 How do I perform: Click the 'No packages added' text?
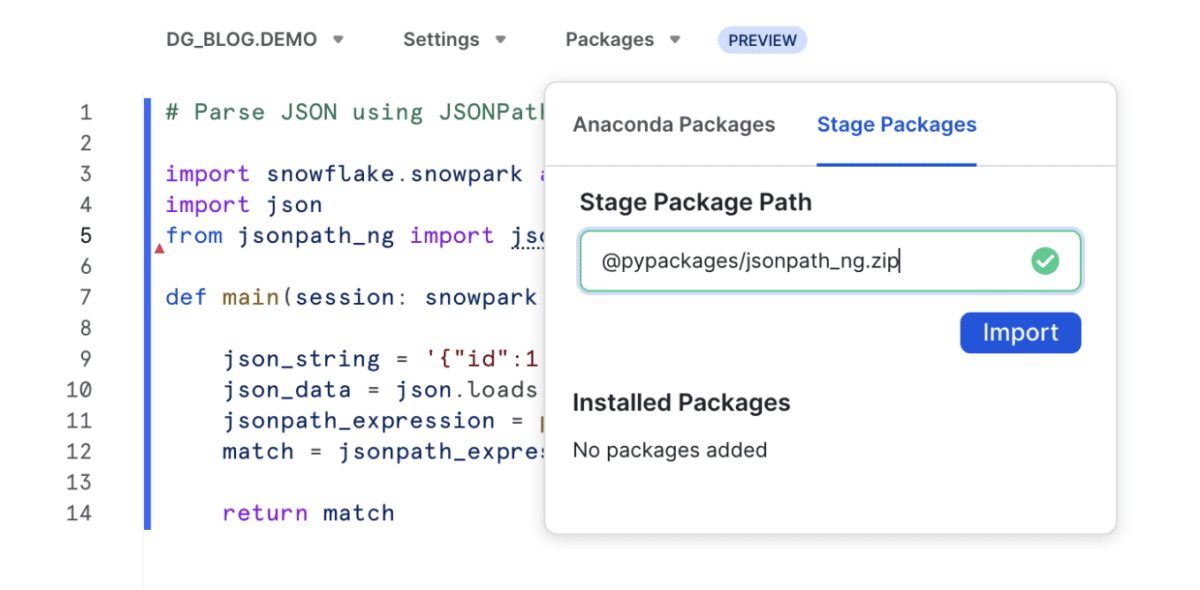[670, 450]
